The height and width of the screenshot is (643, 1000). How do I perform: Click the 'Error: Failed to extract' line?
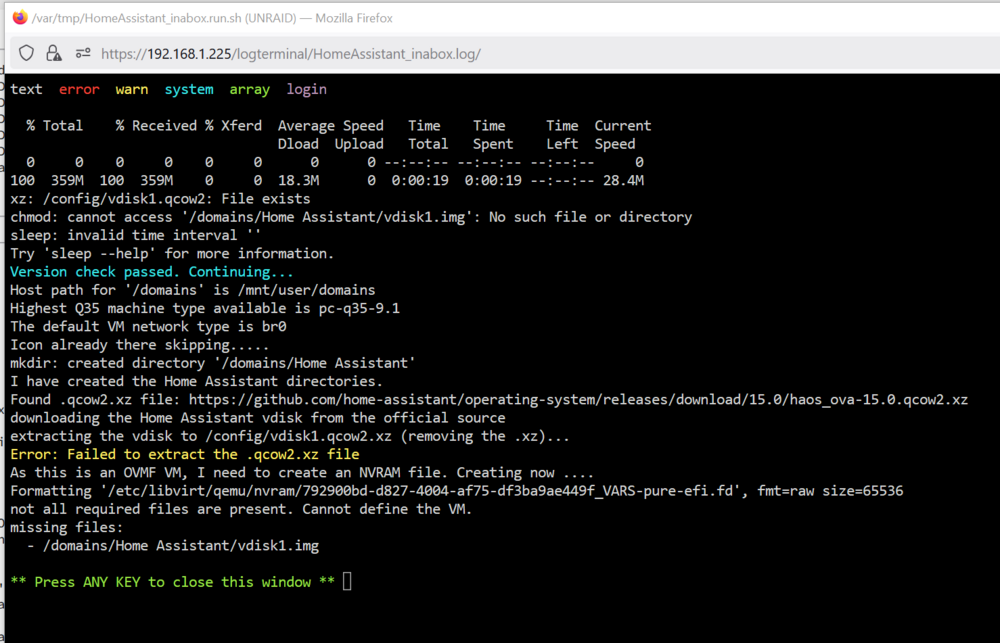pos(185,454)
